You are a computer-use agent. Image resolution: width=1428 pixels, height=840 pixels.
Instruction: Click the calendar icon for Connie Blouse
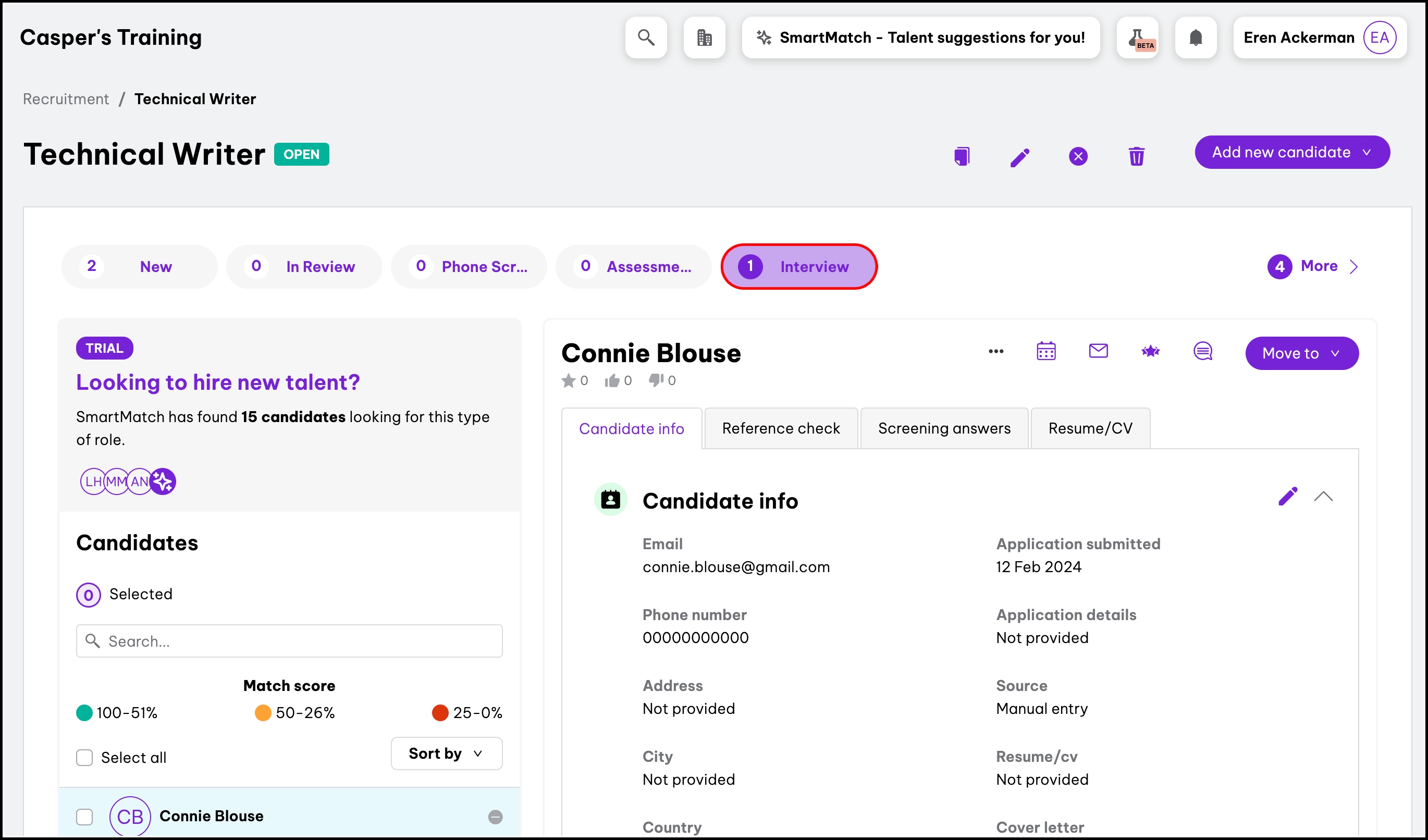click(x=1046, y=351)
